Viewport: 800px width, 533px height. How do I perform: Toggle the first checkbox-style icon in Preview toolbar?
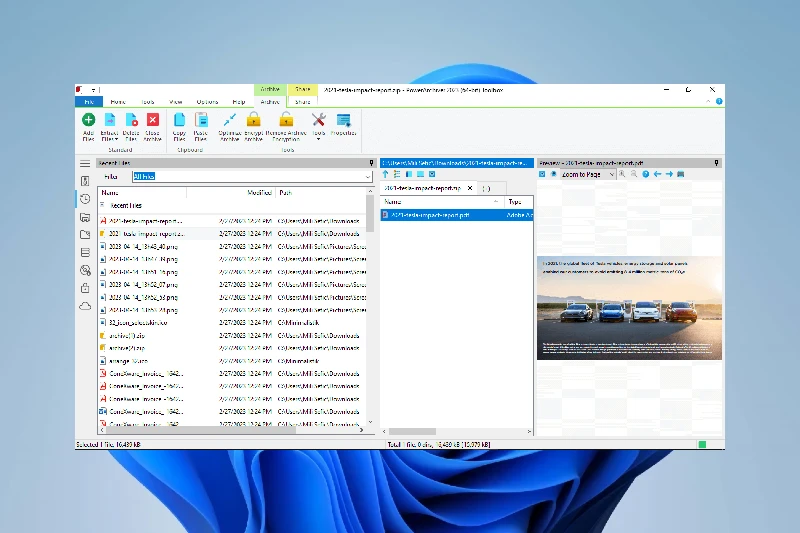coord(542,174)
